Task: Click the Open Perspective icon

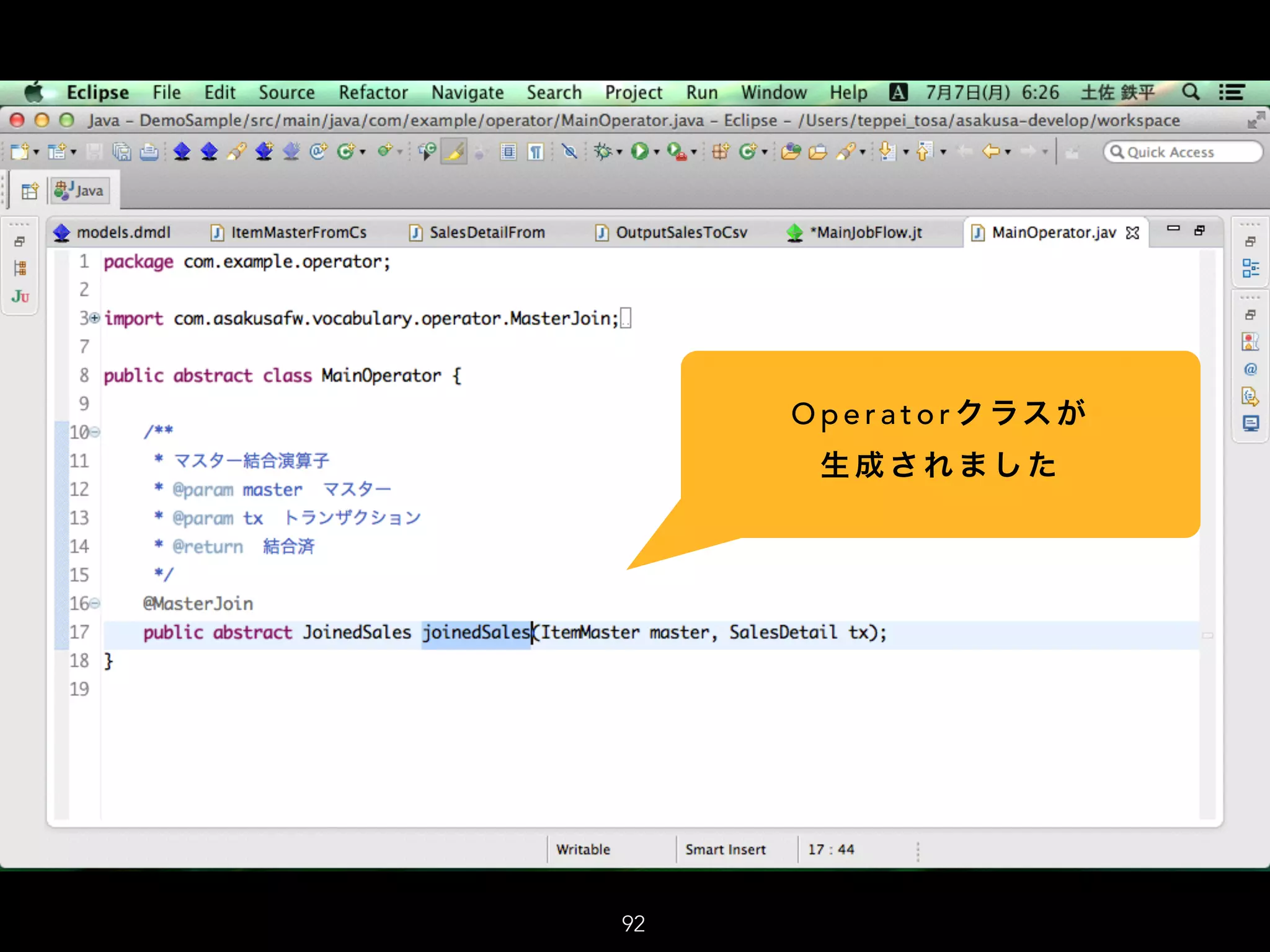Action: pyautogui.click(x=29, y=191)
